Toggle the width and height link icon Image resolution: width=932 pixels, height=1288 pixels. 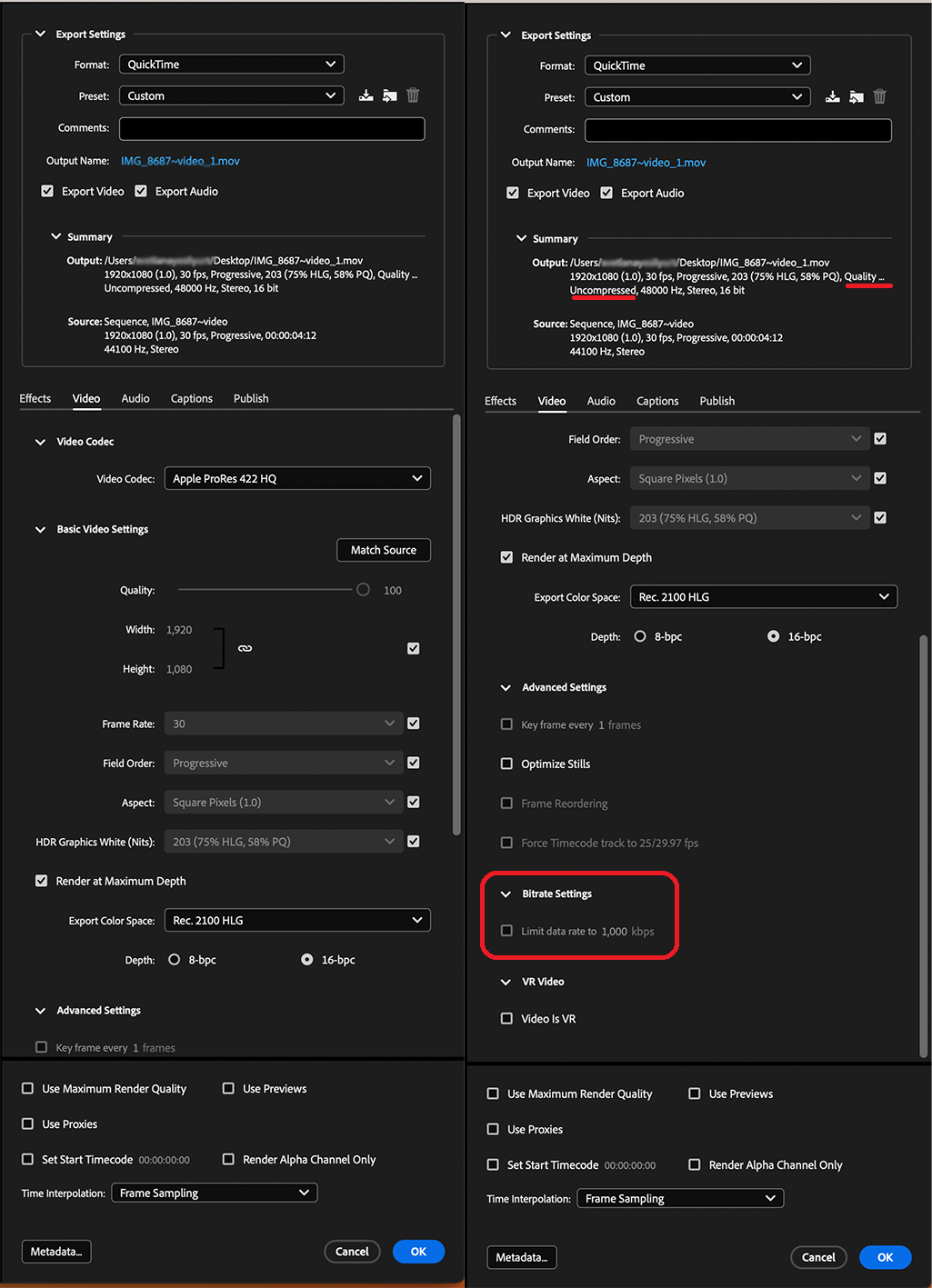pyautogui.click(x=245, y=649)
